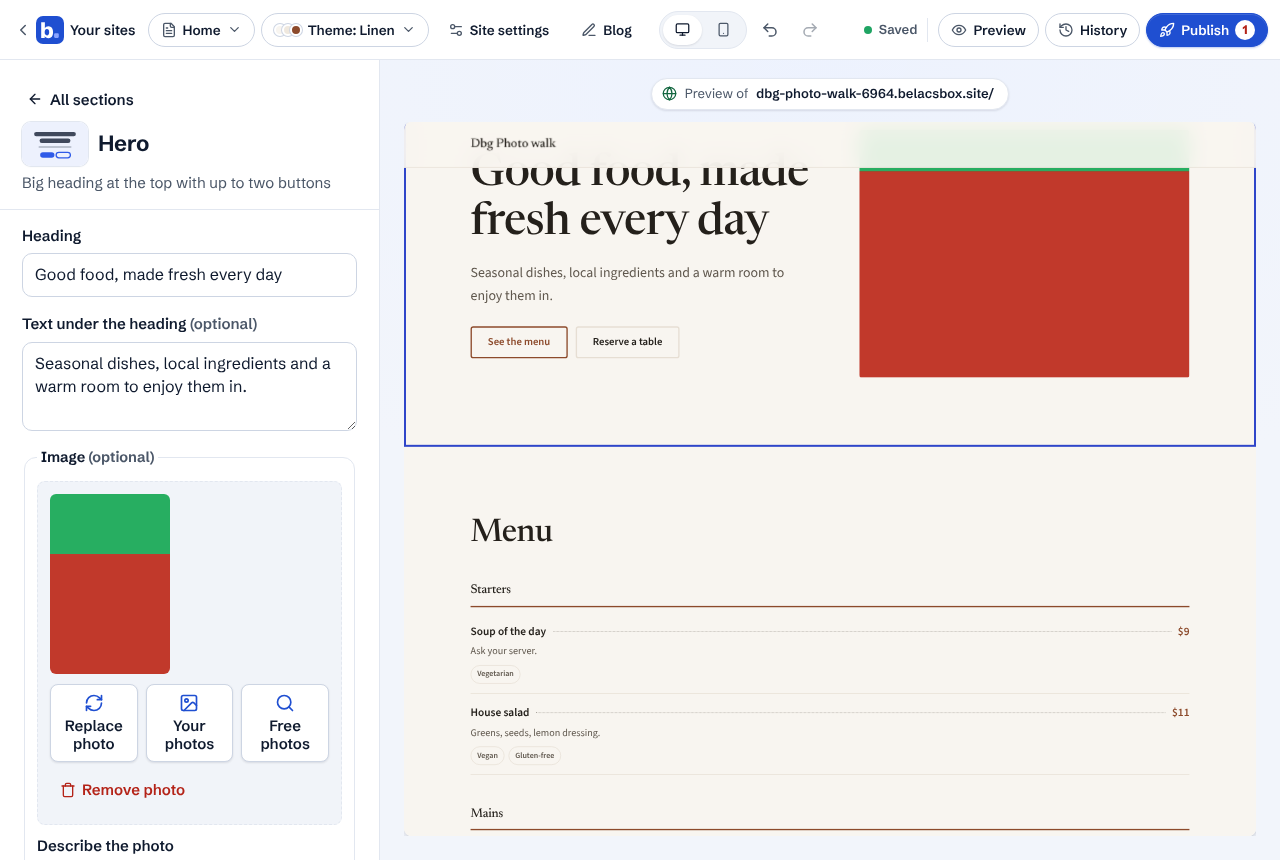This screenshot has width=1280, height=860.
Task: Undo the last change
Action: [770, 30]
